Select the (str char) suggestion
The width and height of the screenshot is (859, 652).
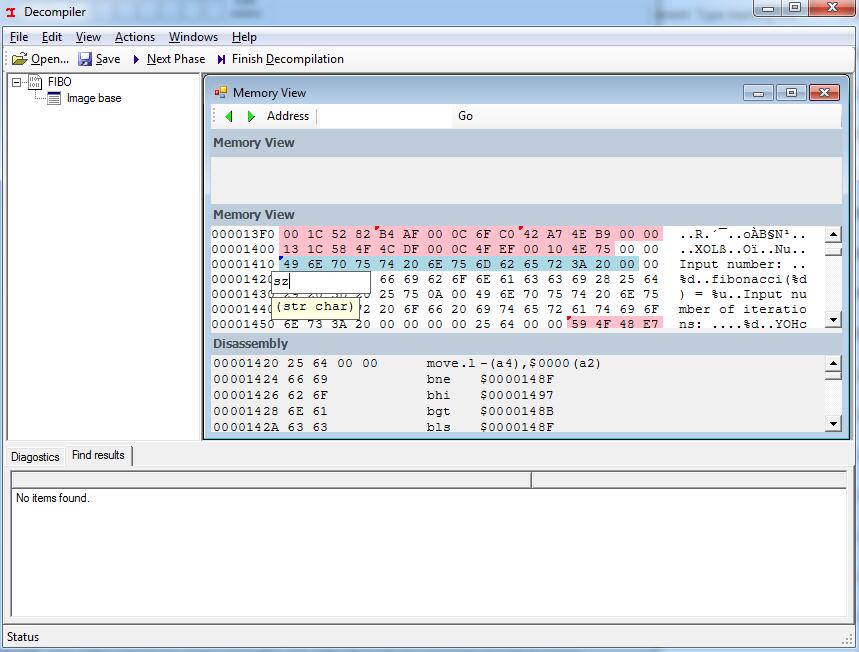coord(315,306)
